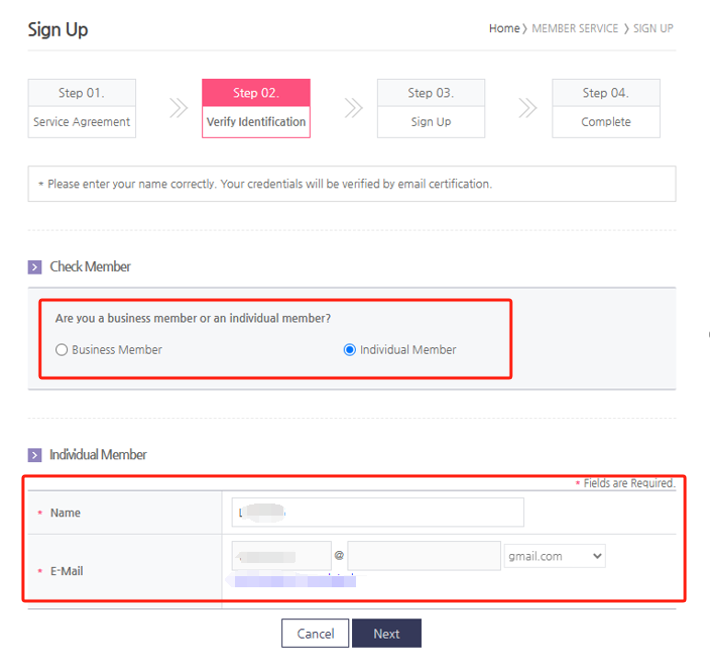Go to Step 01 Service Agreement

pyautogui.click(x=82, y=108)
